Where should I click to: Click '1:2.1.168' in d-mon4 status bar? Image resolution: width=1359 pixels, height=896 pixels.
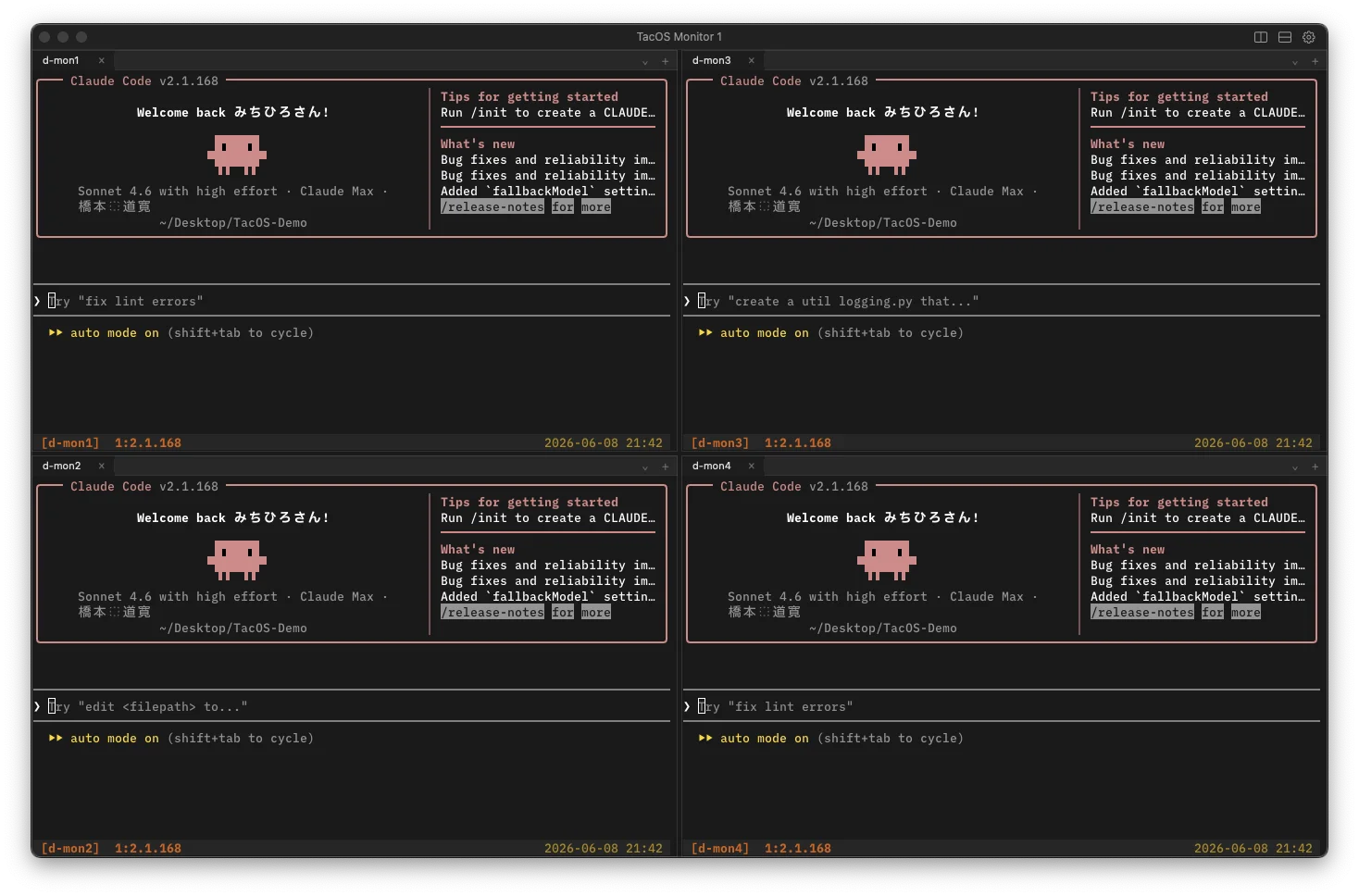click(x=798, y=849)
